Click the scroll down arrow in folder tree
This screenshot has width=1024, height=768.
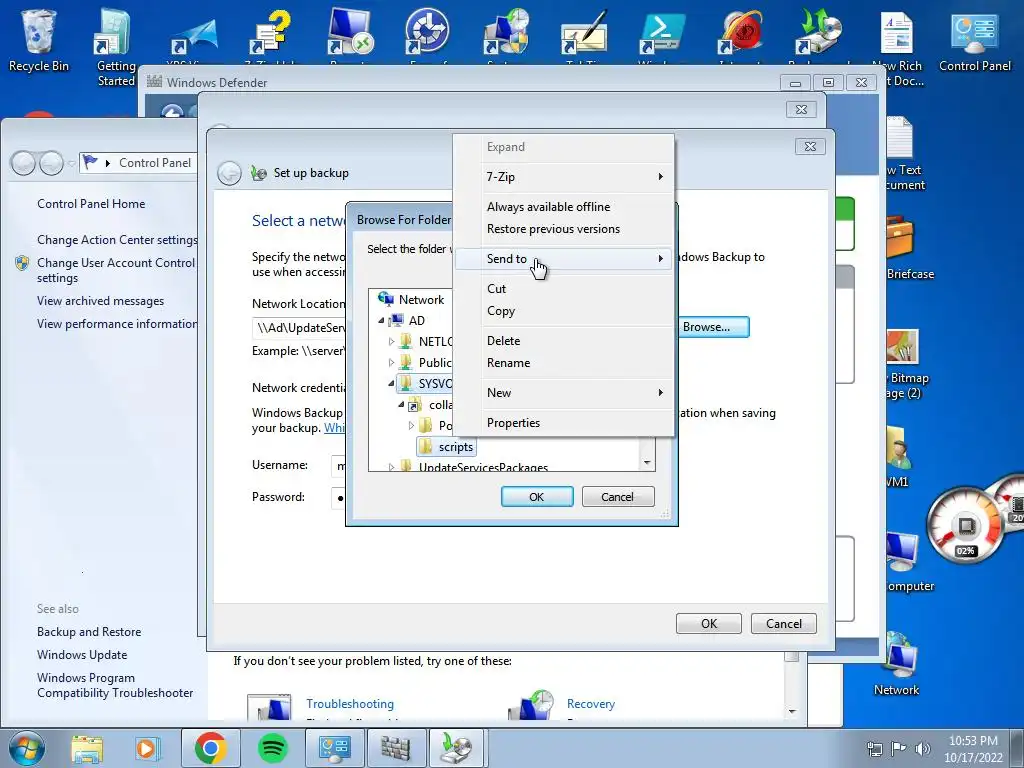[x=647, y=462]
